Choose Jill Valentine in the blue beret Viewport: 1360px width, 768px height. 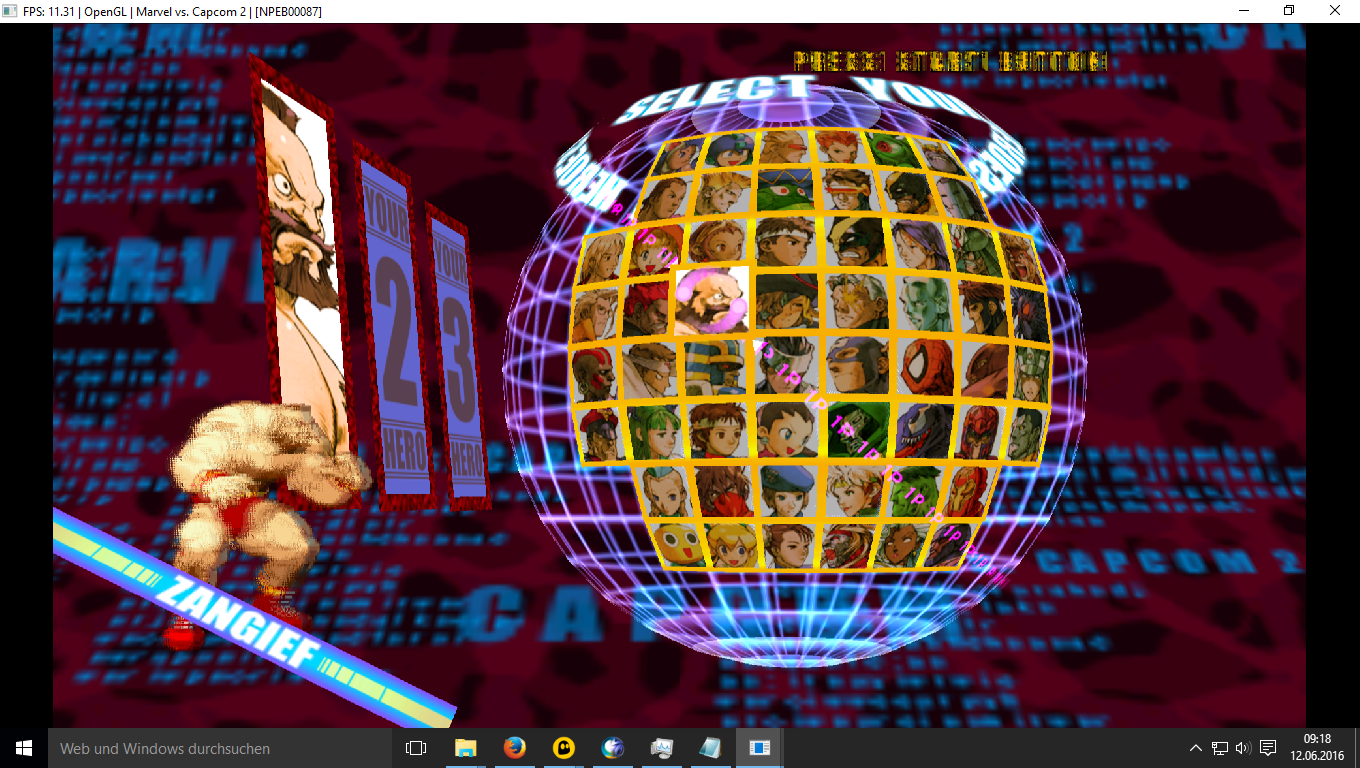pyautogui.click(x=789, y=490)
